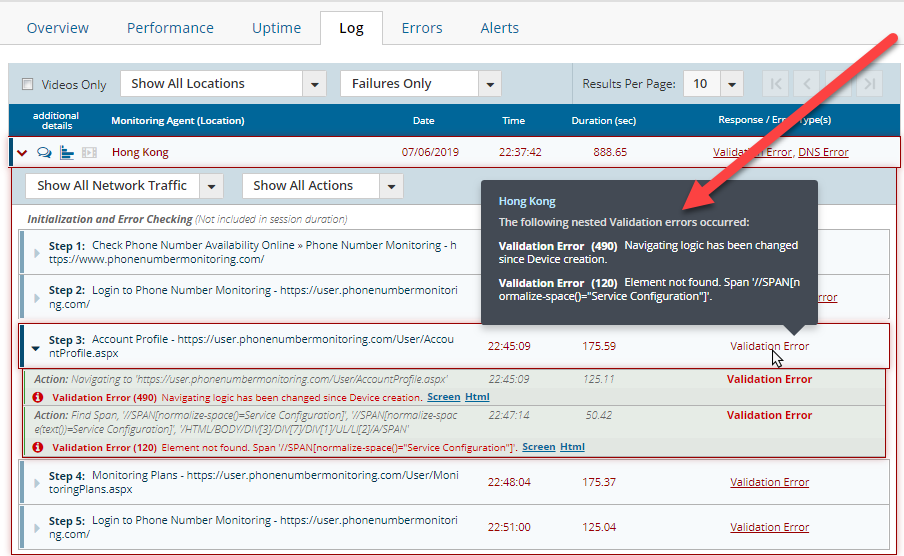Image resolution: width=904 pixels, height=556 pixels.
Task: Collapse the Hong Kong log row
Action: [22, 153]
